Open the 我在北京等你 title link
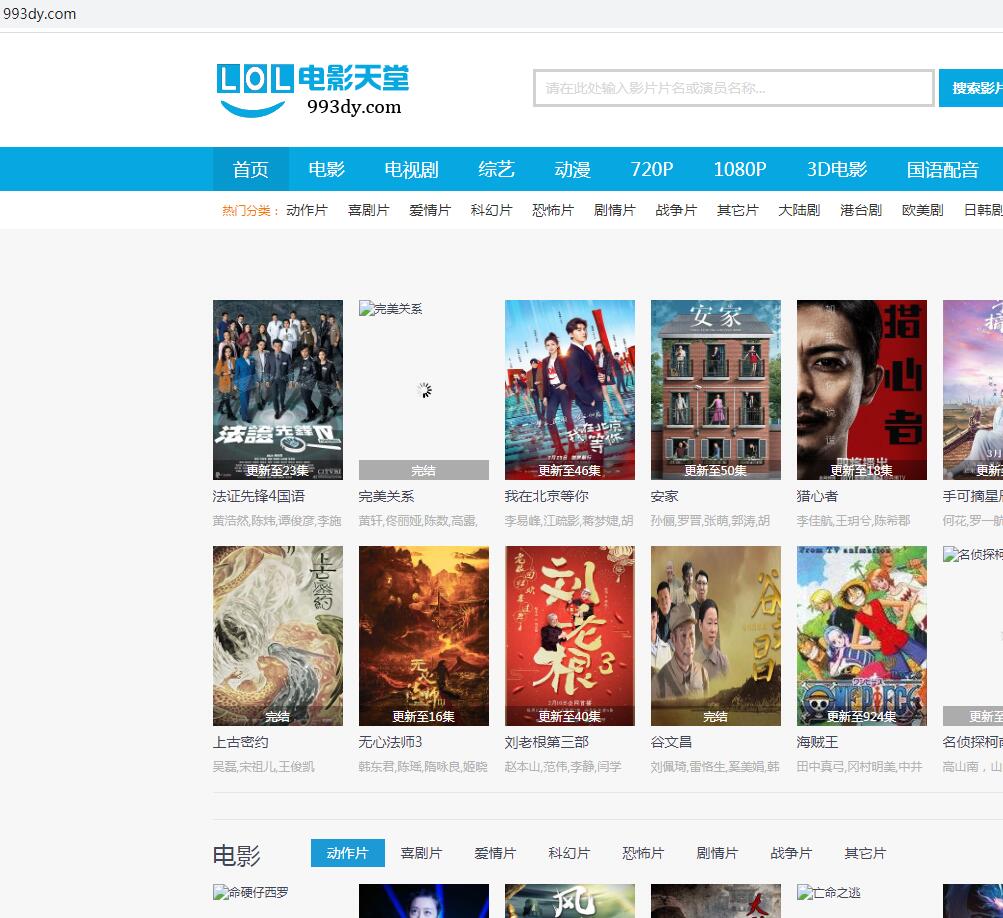The width and height of the screenshot is (1003, 918). [x=546, y=496]
